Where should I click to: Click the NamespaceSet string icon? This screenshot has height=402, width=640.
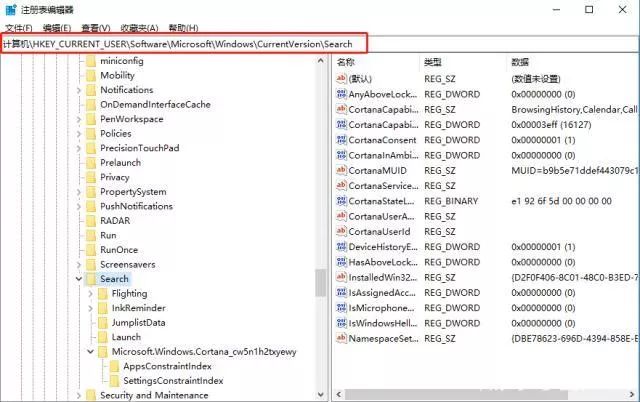[341, 338]
